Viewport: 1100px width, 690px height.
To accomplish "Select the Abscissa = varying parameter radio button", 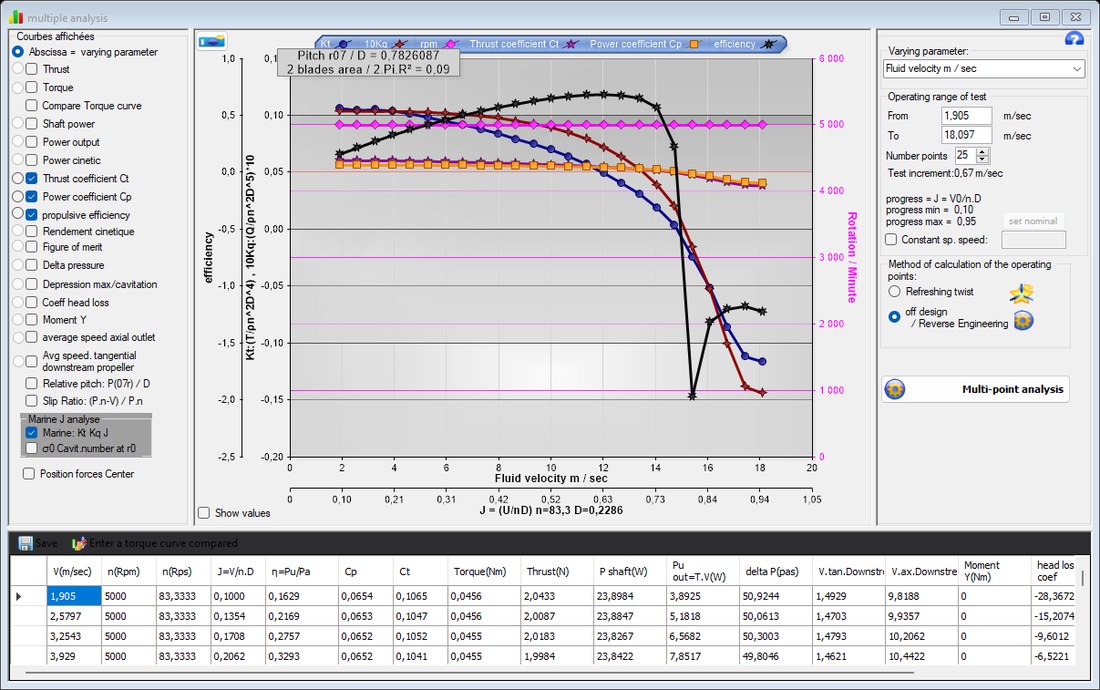I will pos(18,52).
